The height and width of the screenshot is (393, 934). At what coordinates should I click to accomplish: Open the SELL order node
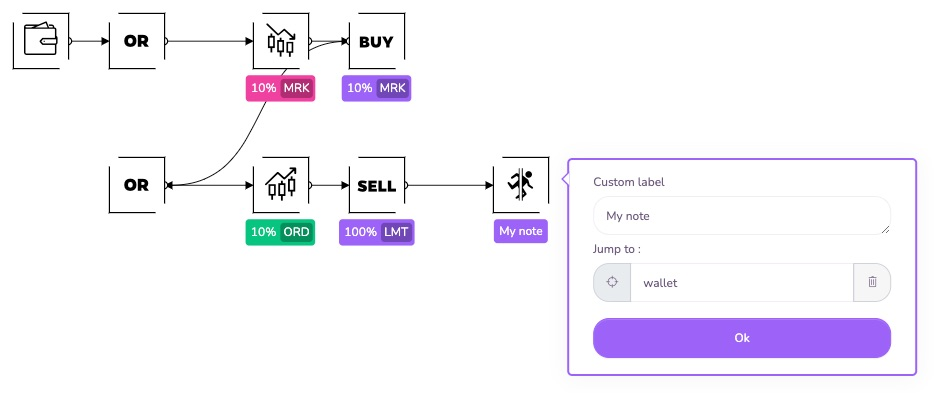coord(376,185)
